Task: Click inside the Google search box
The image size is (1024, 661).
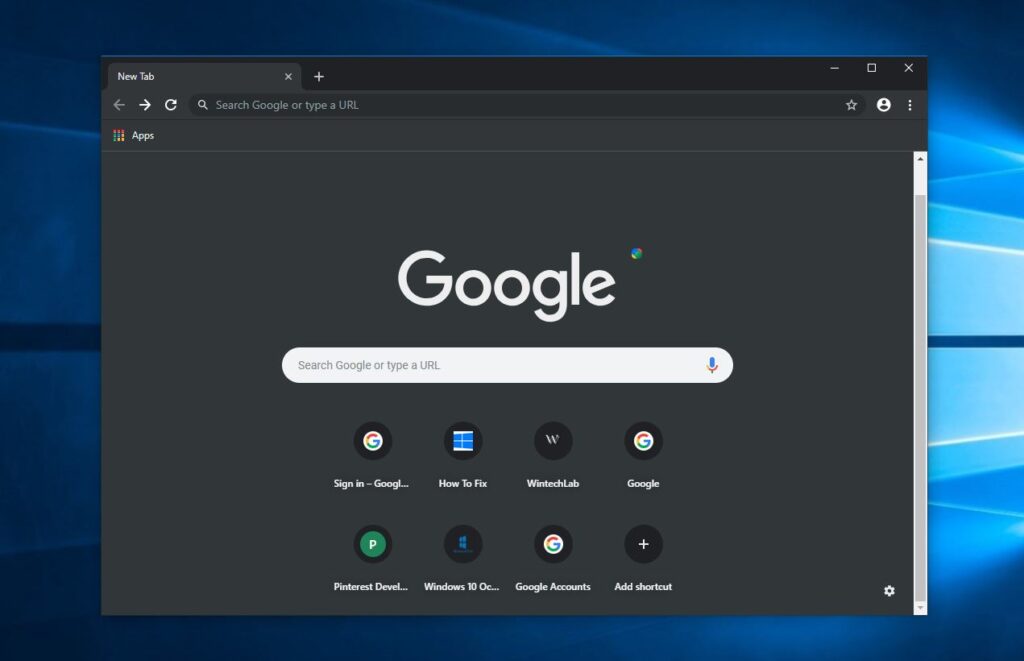Action: click(480, 365)
